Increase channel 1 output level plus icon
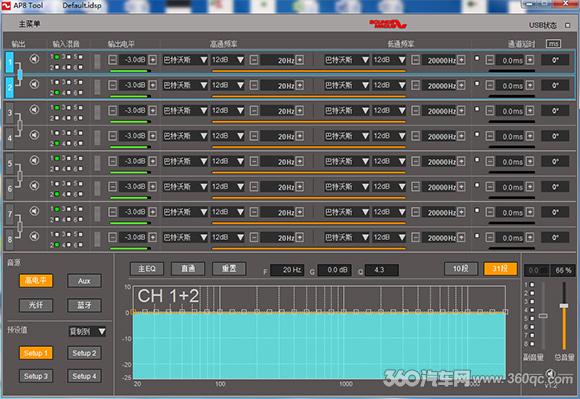Image resolution: width=580 pixels, height=399 pixels. click(x=152, y=60)
